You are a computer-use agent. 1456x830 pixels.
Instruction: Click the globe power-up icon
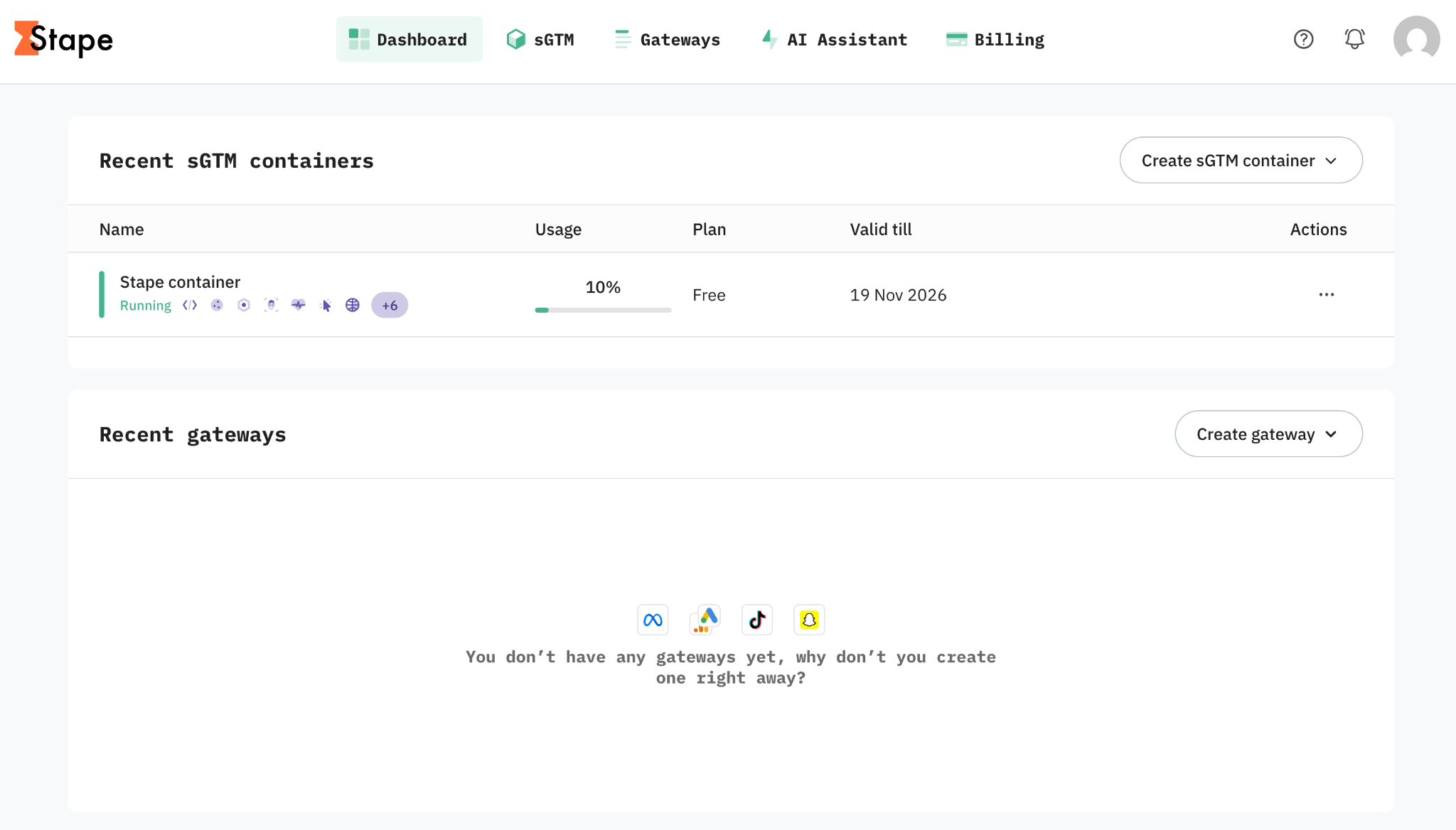click(353, 305)
